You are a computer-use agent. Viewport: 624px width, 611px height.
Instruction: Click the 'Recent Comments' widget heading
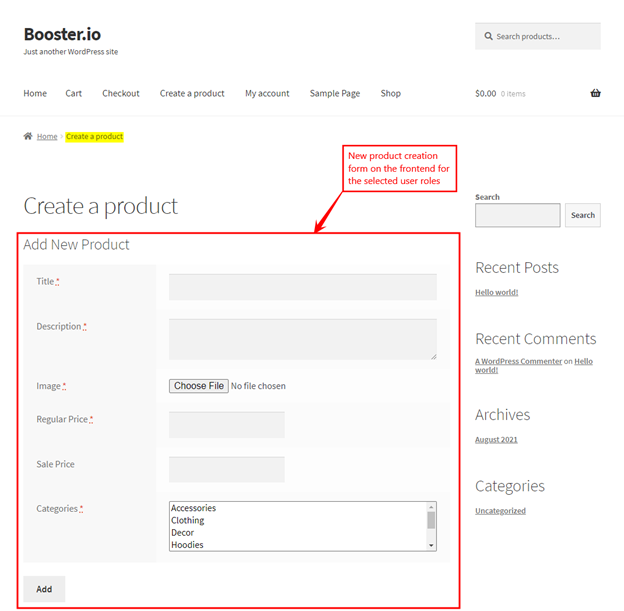[x=536, y=339]
